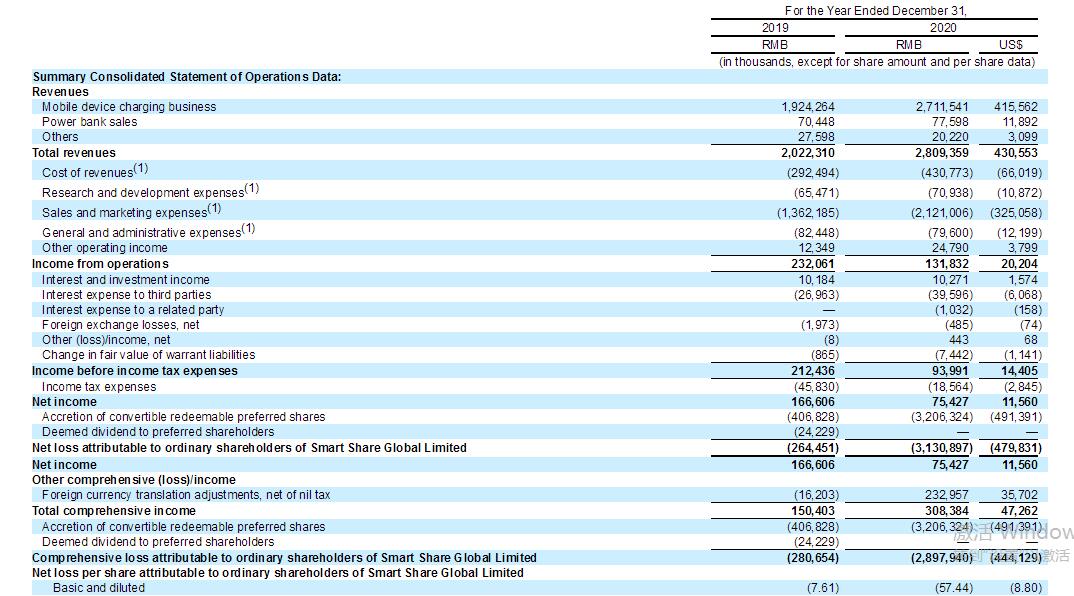The width and height of the screenshot is (1074, 596).
Task: Click the total 2,809,359
Action: coord(942,153)
